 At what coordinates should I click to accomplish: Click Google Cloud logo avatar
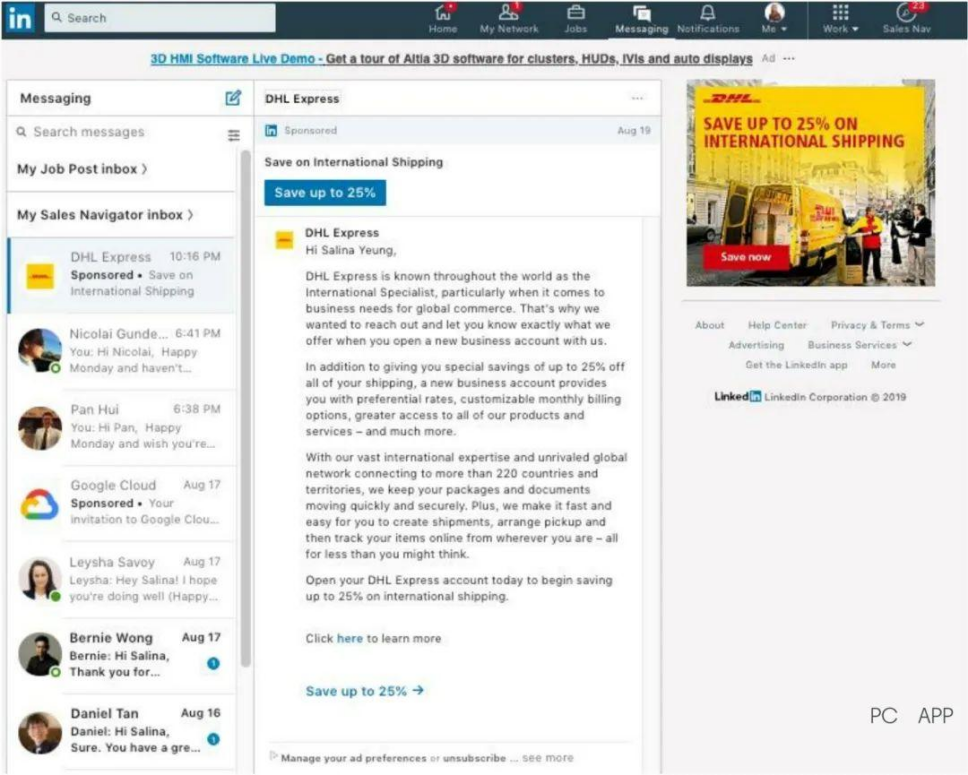click(x=40, y=504)
